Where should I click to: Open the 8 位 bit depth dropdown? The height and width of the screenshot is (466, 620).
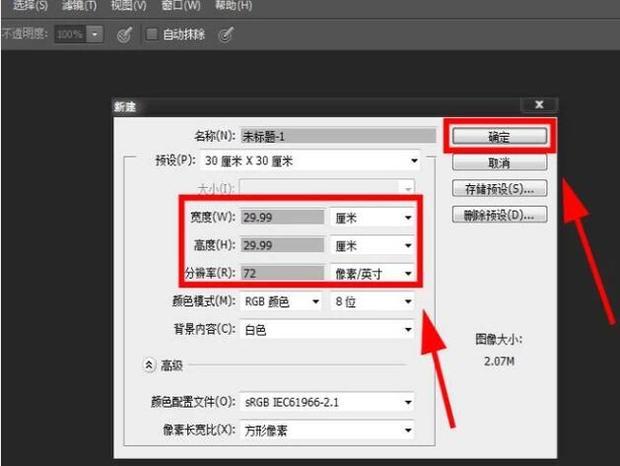click(372, 302)
